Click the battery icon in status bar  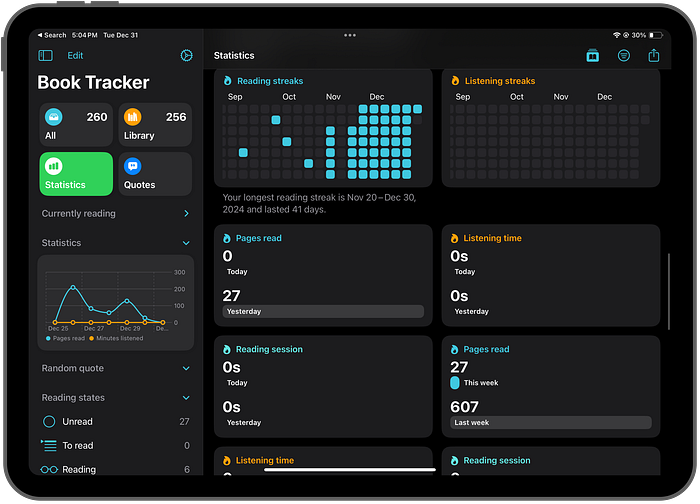click(x=656, y=35)
